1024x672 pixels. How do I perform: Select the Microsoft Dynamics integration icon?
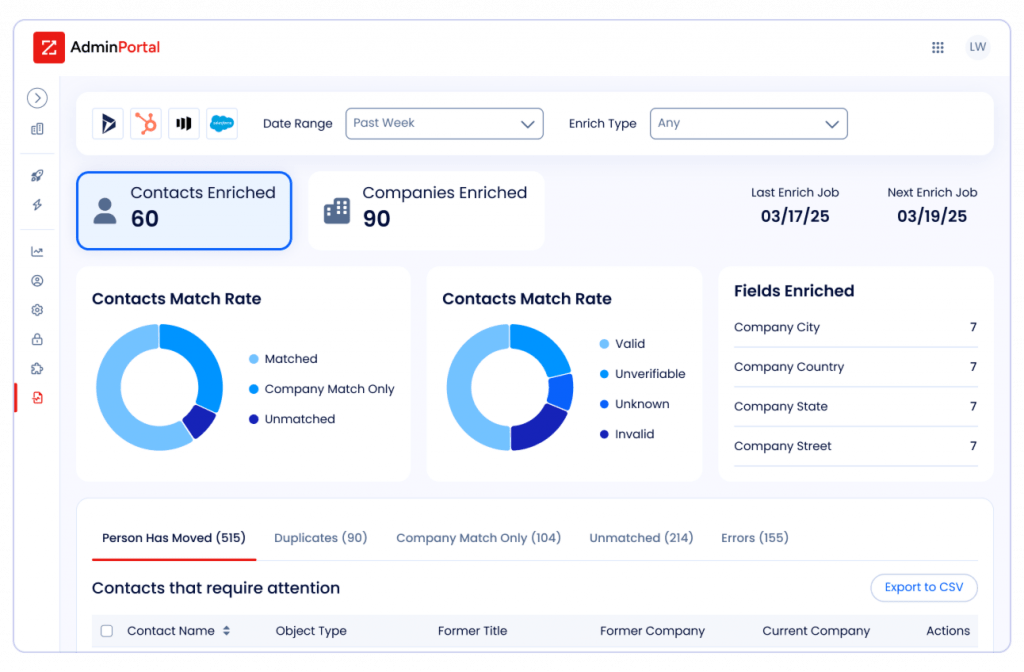pos(108,123)
